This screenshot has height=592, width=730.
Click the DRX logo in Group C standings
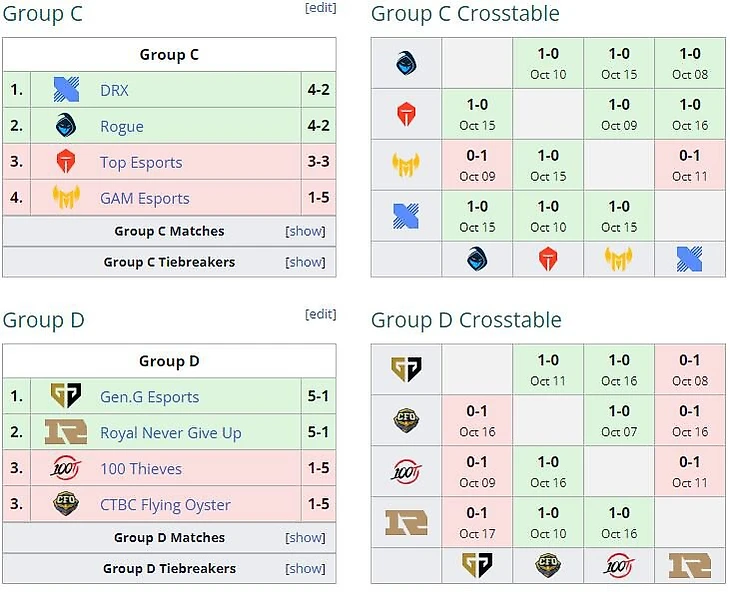pyautogui.click(x=66, y=90)
